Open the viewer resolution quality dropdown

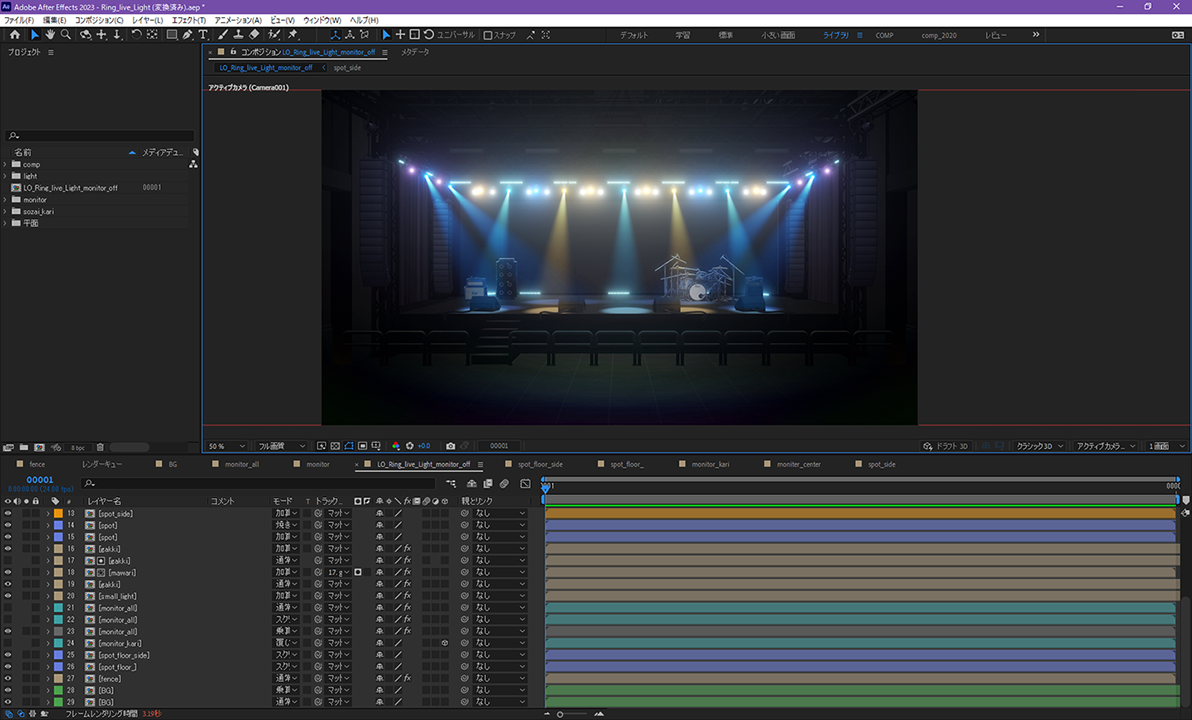(281, 446)
